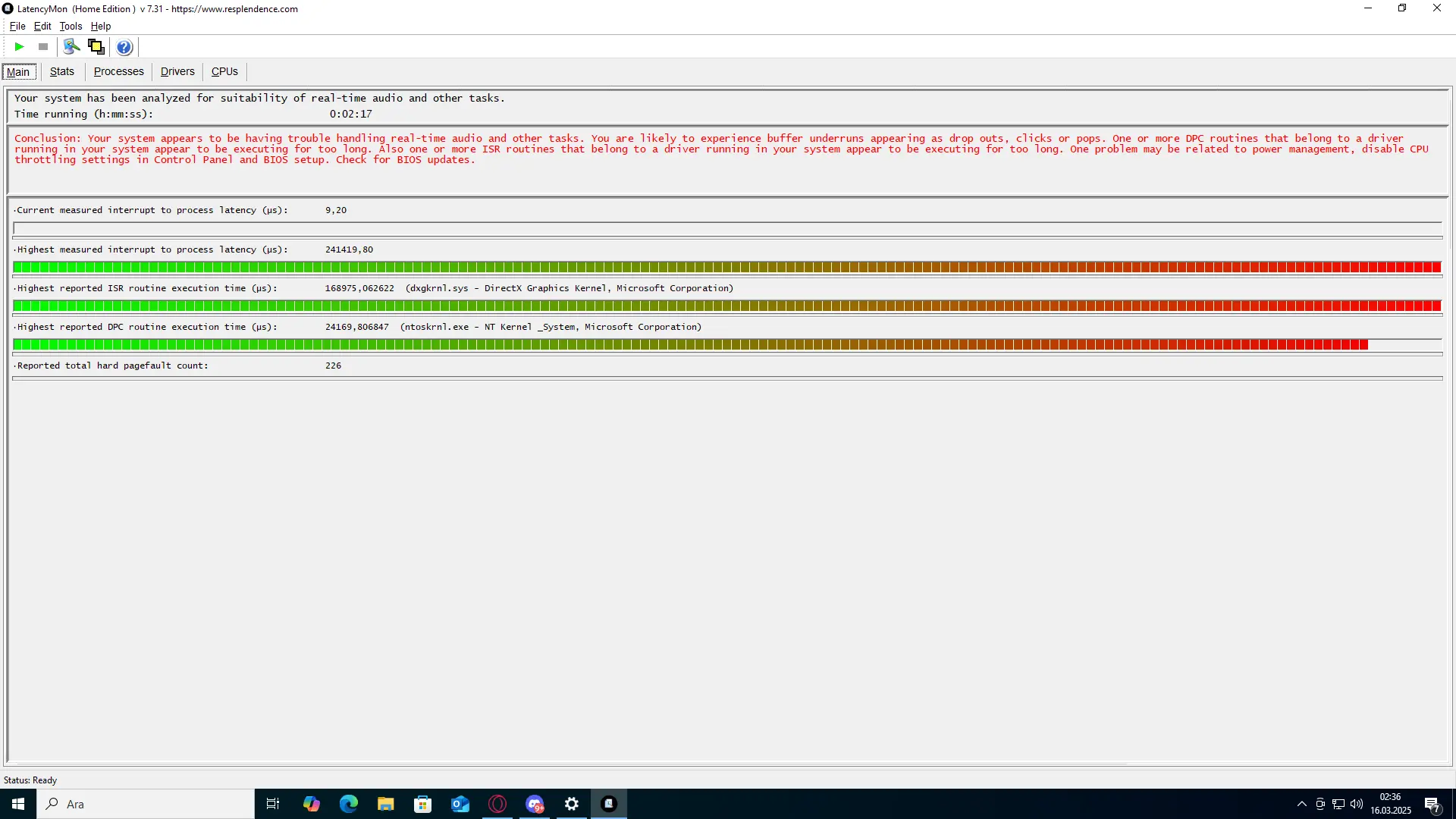This screenshot has height=819, width=1456.
Task: Open the chat app icon with notification badge
Action: coord(535,804)
